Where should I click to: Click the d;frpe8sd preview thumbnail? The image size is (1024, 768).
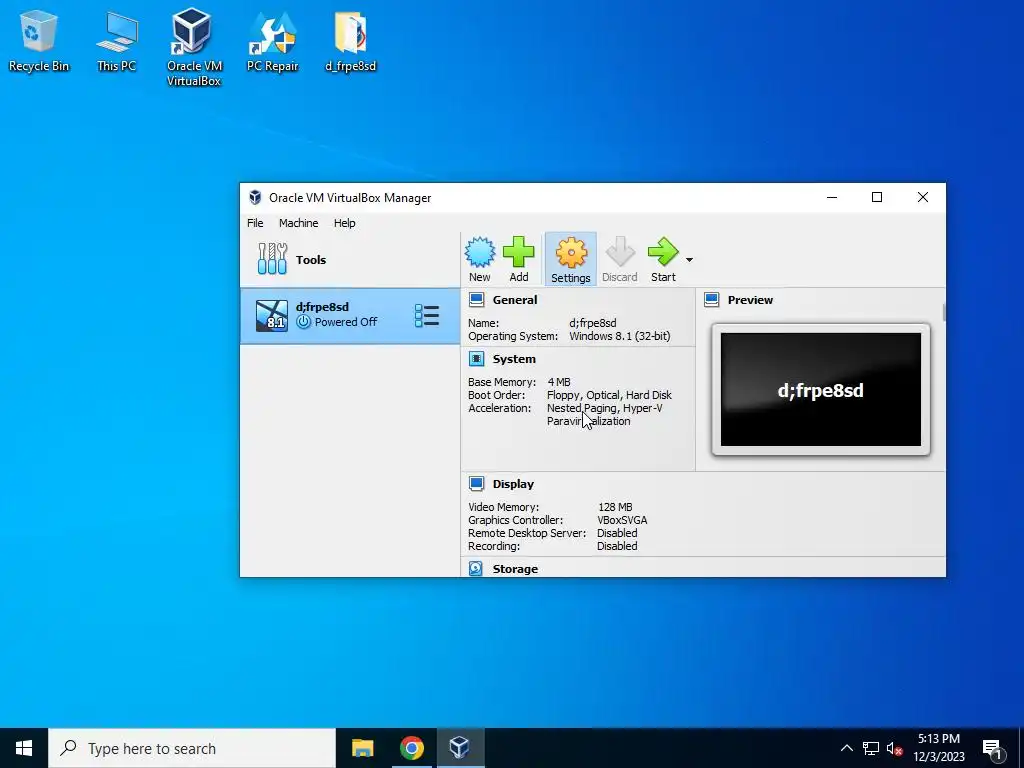click(x=821, y=390)
